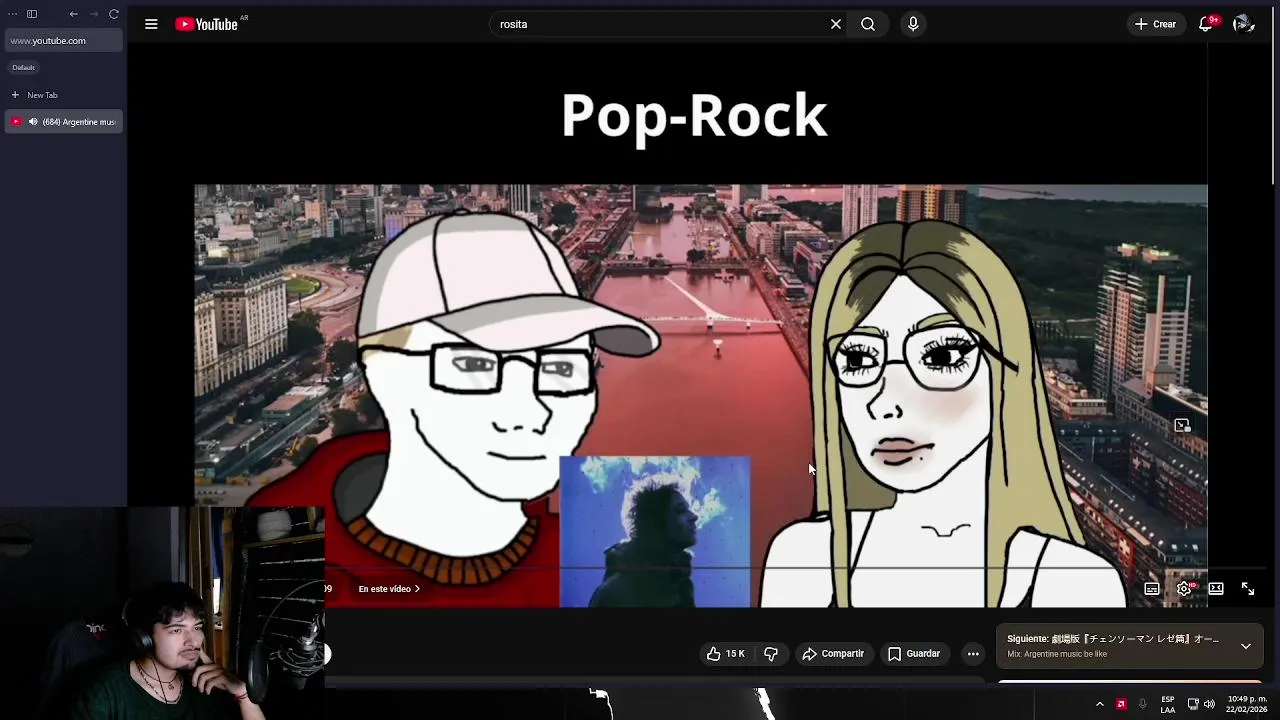
Task: Open the clock showing 10:49 p. m.
Action: (1247, 704)
